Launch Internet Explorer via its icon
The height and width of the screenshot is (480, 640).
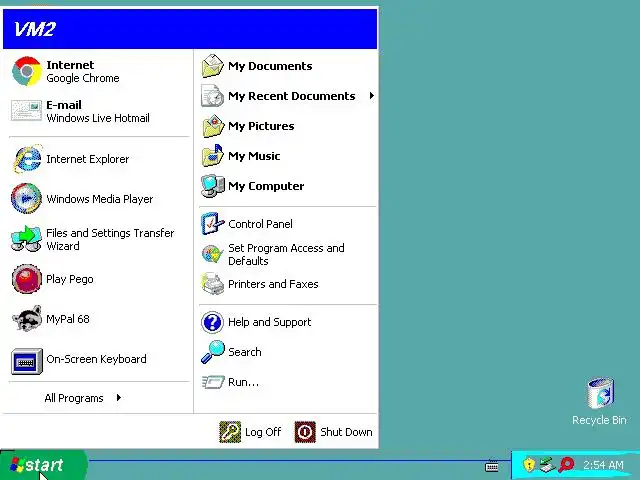click(x=27, y=159)
